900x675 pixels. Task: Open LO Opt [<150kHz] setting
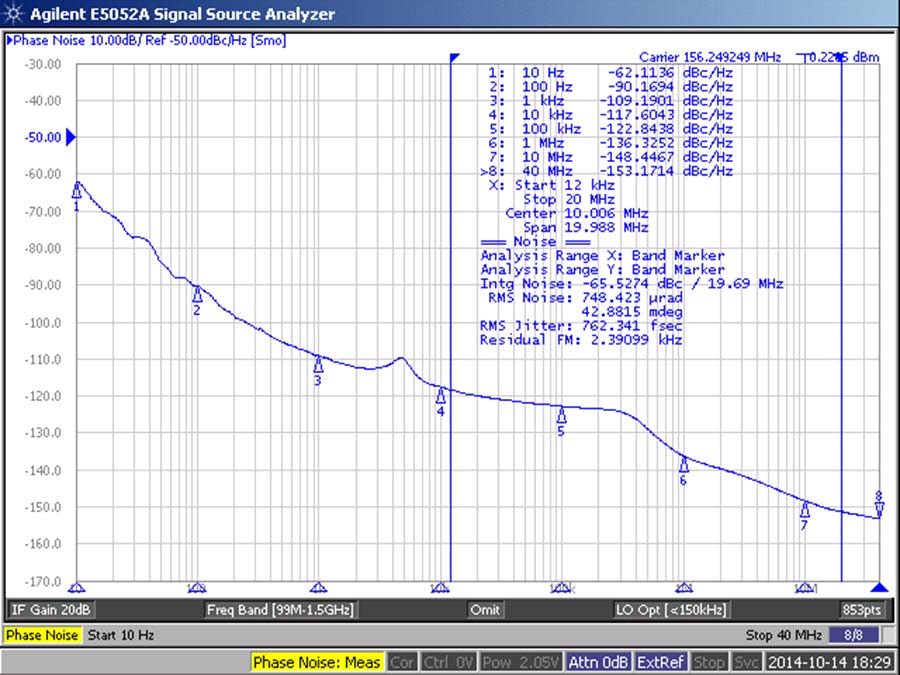click(x=670, y=610)
